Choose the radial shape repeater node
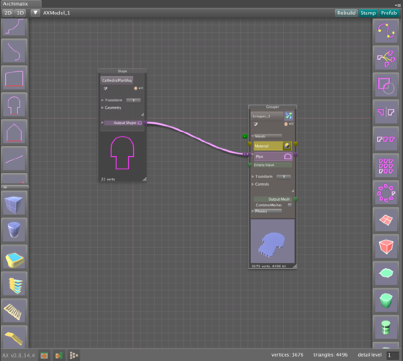Image resolution: width=403 pixels, height=361 pixels. tap(386, 193)
